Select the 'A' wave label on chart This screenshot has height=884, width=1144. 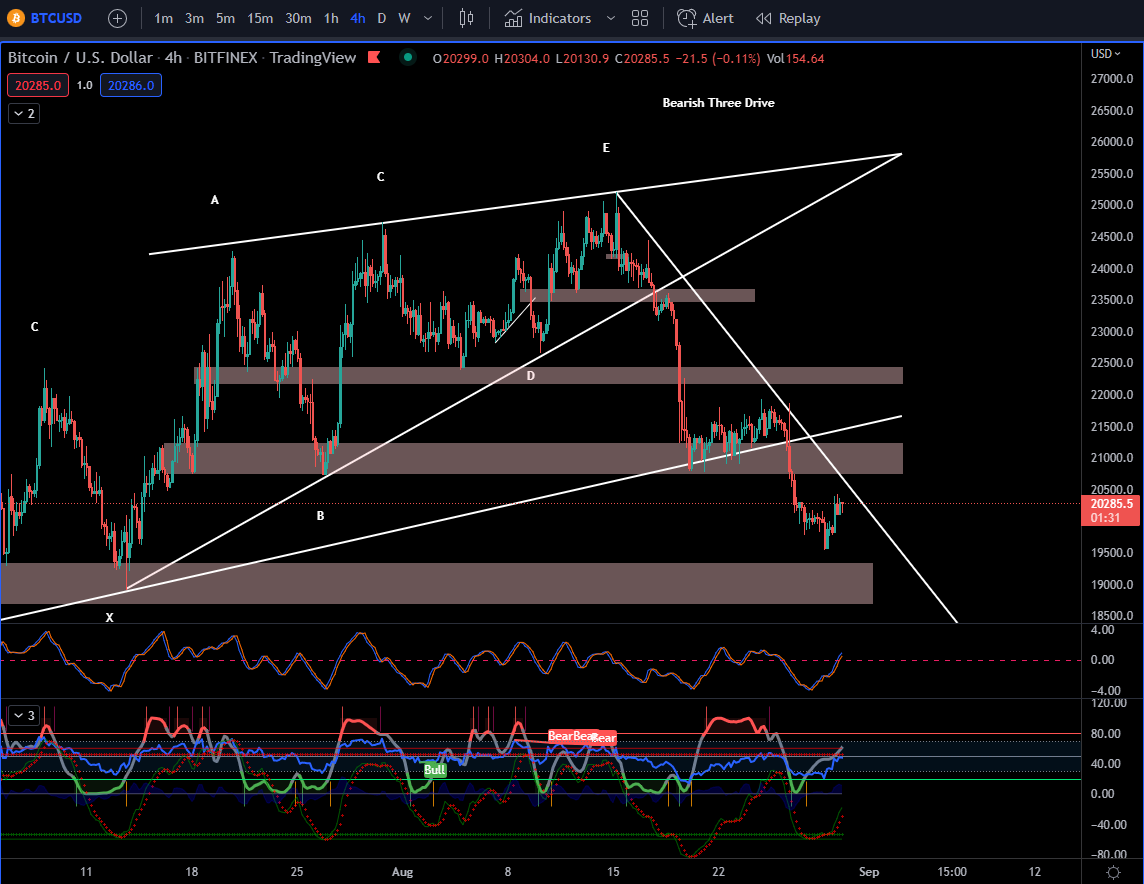pyautogui.click(x=214, y=200)
